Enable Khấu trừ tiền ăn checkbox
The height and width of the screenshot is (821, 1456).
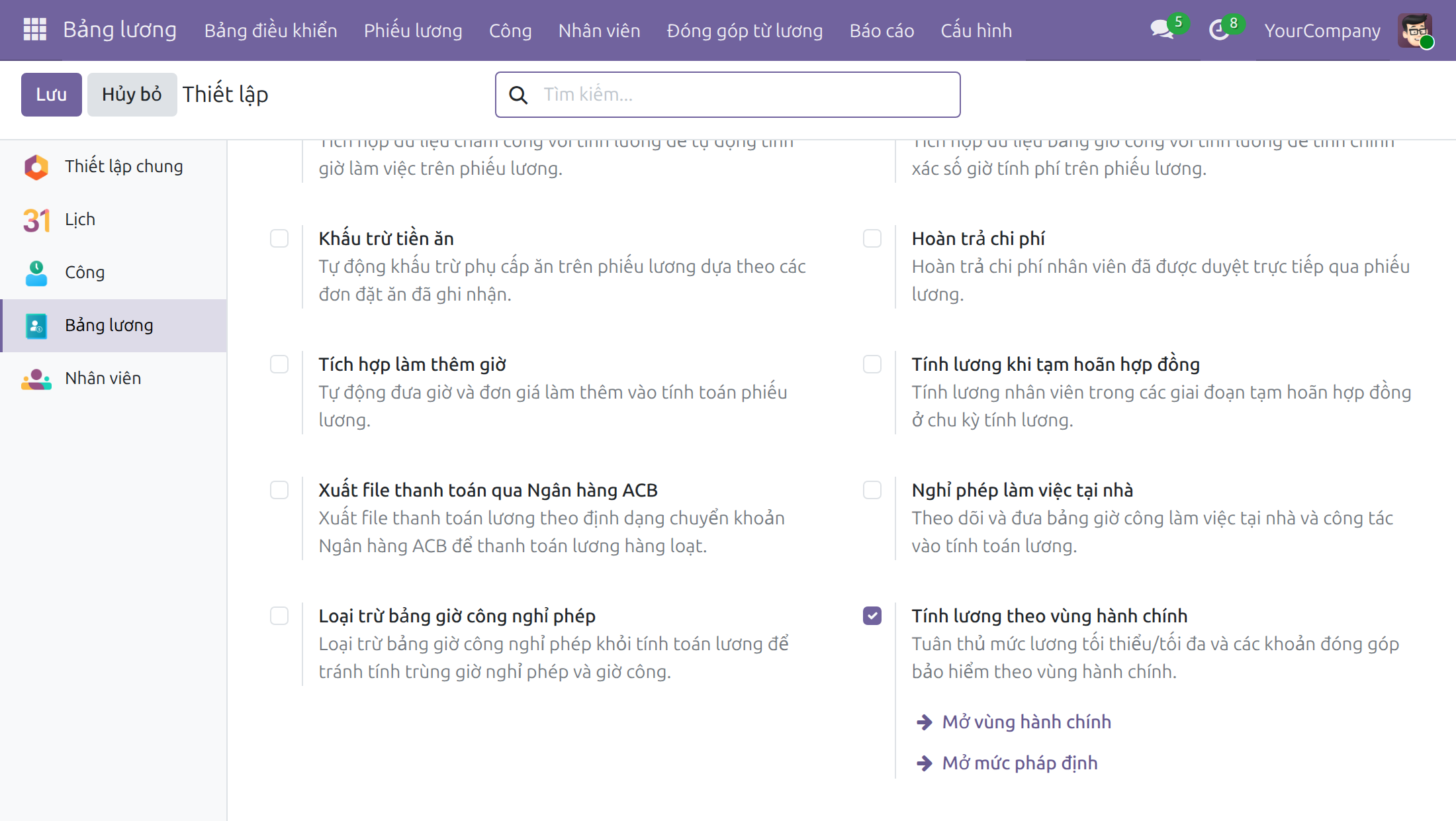(279, 238)
